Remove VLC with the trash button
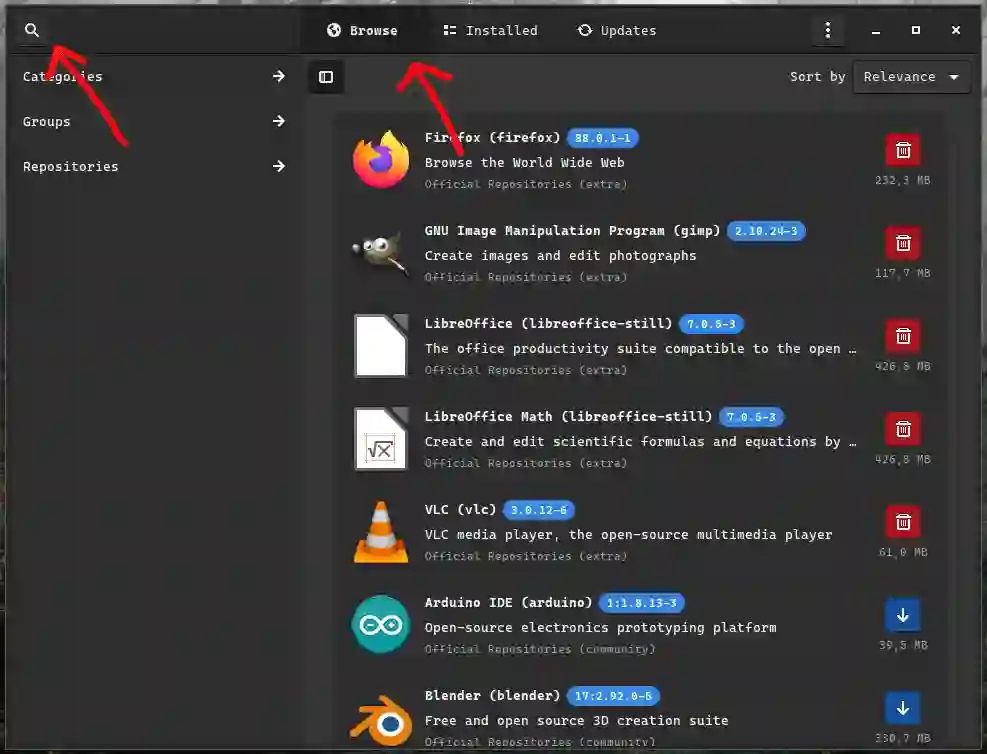This screenshot has width=987, height=754. (x=903, y=522)
